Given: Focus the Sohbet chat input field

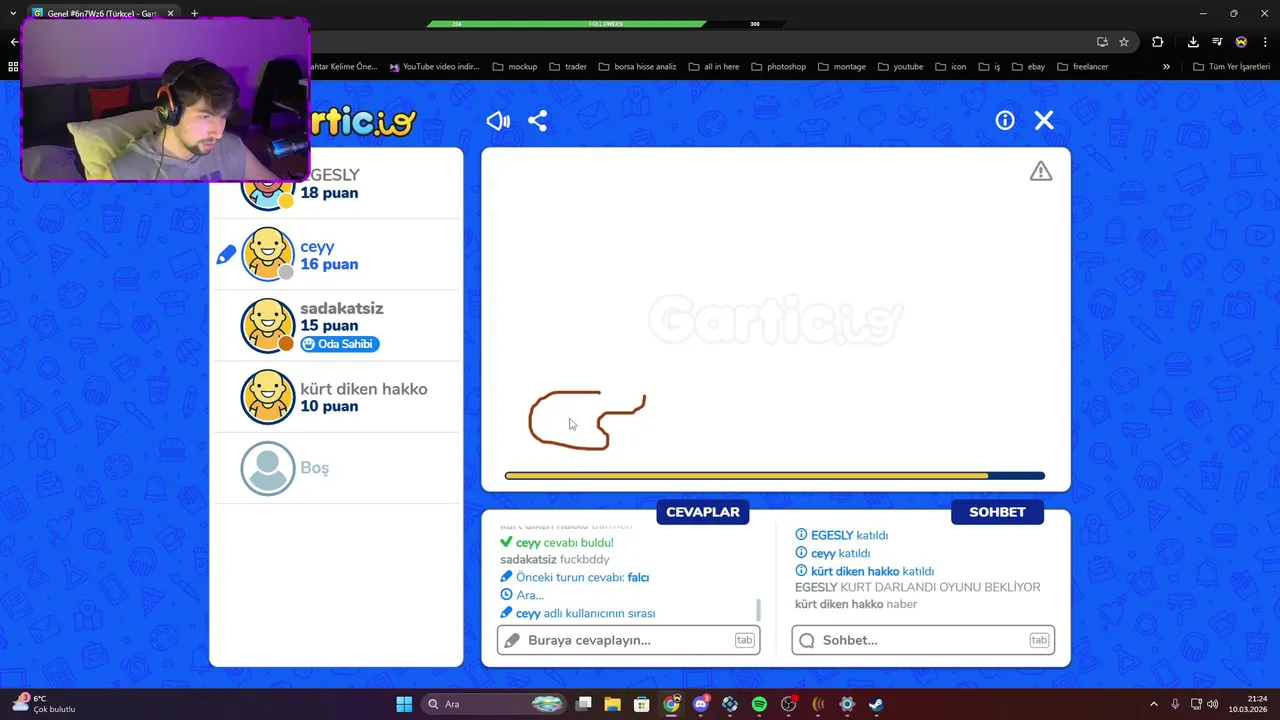Looking at the screenshot, I should (923, 640).
